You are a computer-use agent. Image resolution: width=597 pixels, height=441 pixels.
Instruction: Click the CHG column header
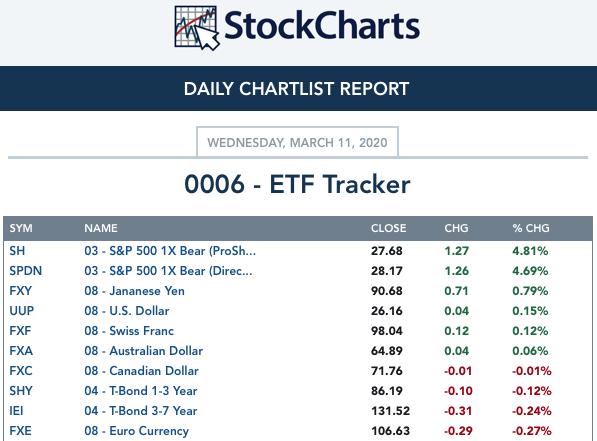pos(456,228)
